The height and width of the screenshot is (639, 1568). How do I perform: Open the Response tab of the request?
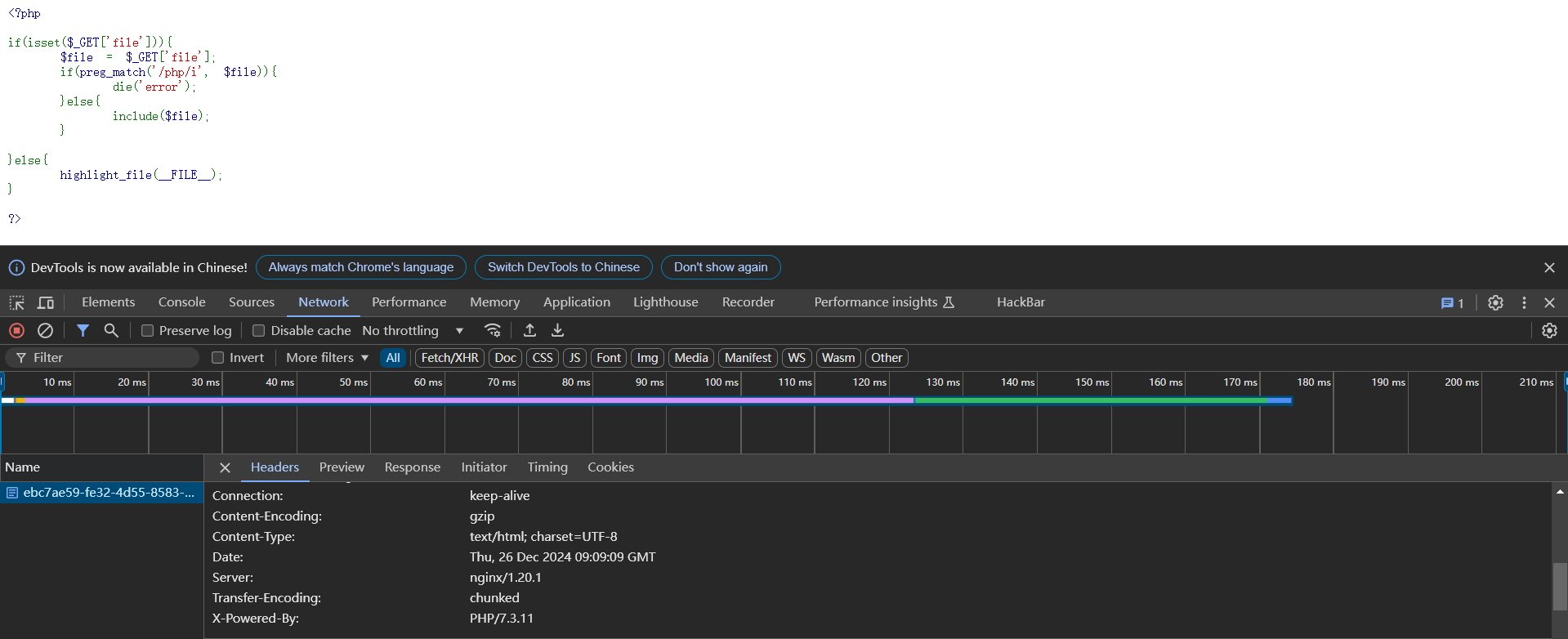(412, 467)
